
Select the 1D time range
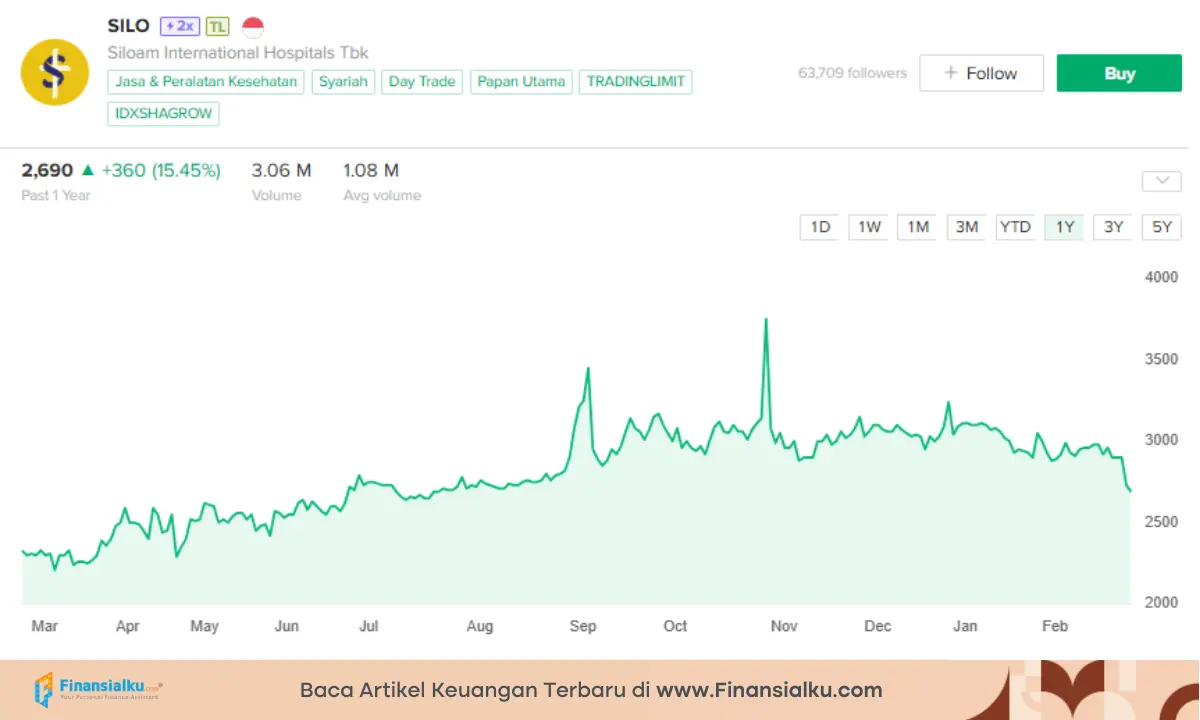(x=820, y=227)
